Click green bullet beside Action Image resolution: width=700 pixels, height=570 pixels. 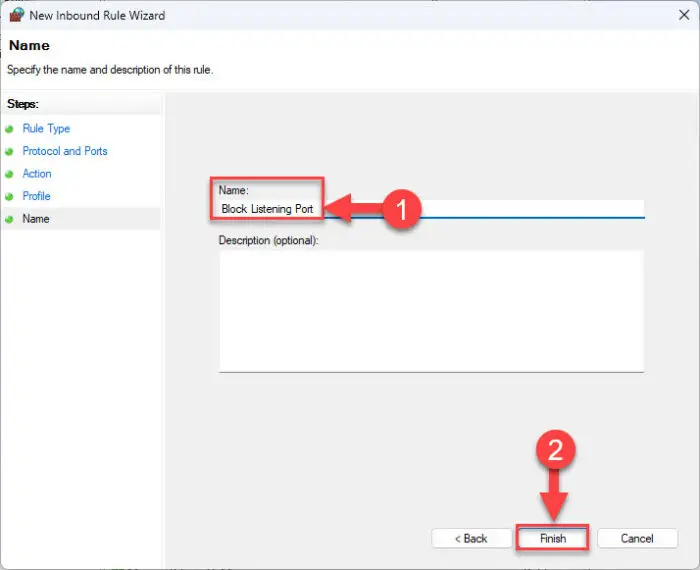coord(9,174)
